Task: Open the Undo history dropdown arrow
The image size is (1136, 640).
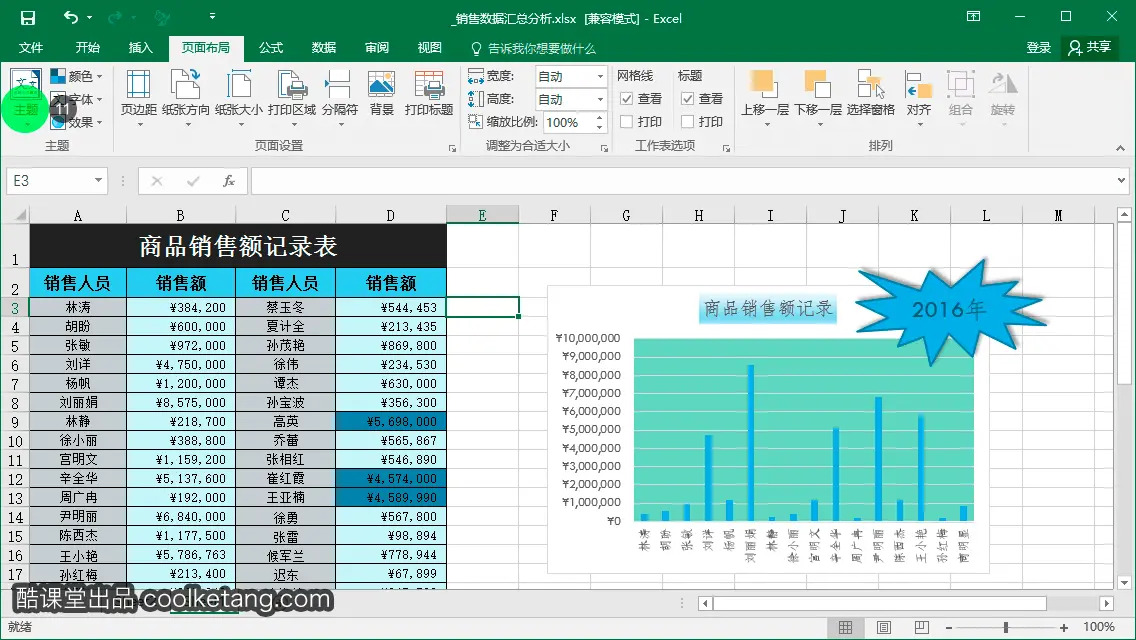Action: [x=90, y=17]
